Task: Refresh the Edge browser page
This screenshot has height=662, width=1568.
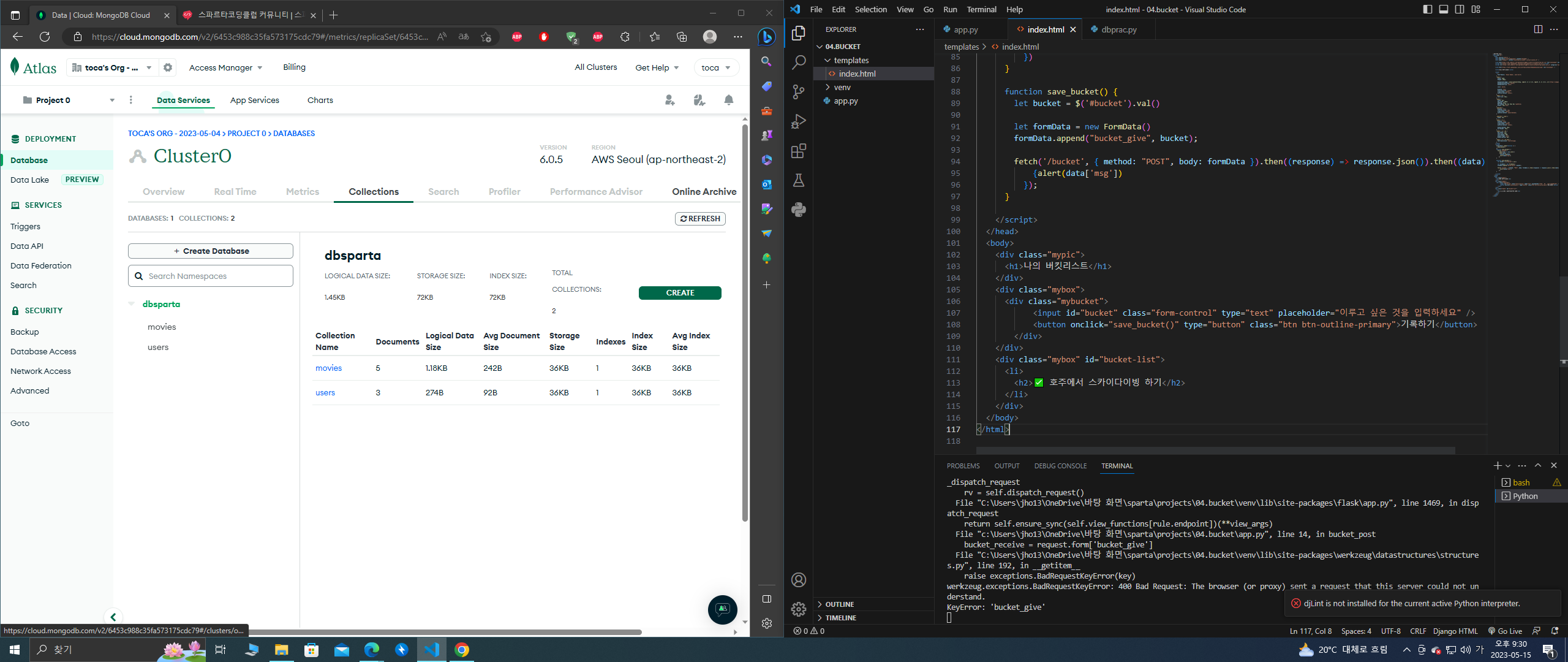Action: [x=45, y=37]
